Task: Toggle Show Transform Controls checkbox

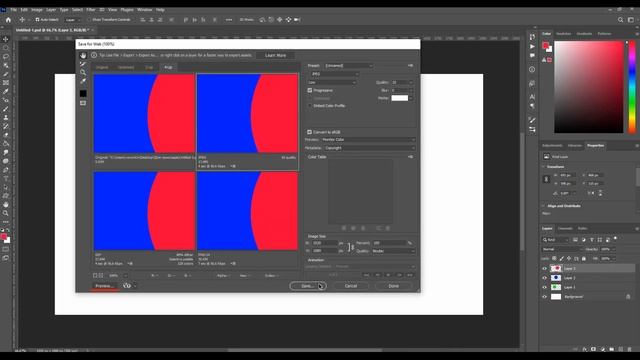Action: 89,20
